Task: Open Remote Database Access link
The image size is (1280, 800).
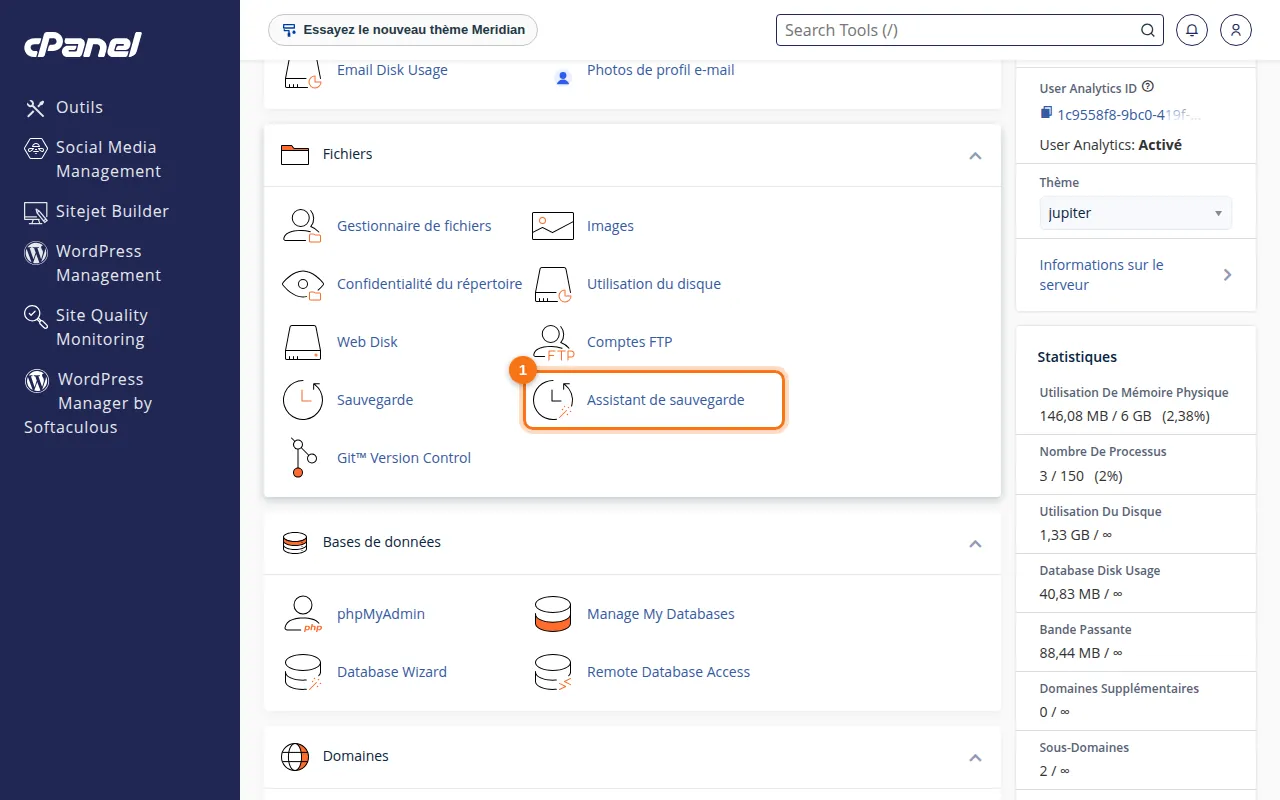Action: point(668,672)
